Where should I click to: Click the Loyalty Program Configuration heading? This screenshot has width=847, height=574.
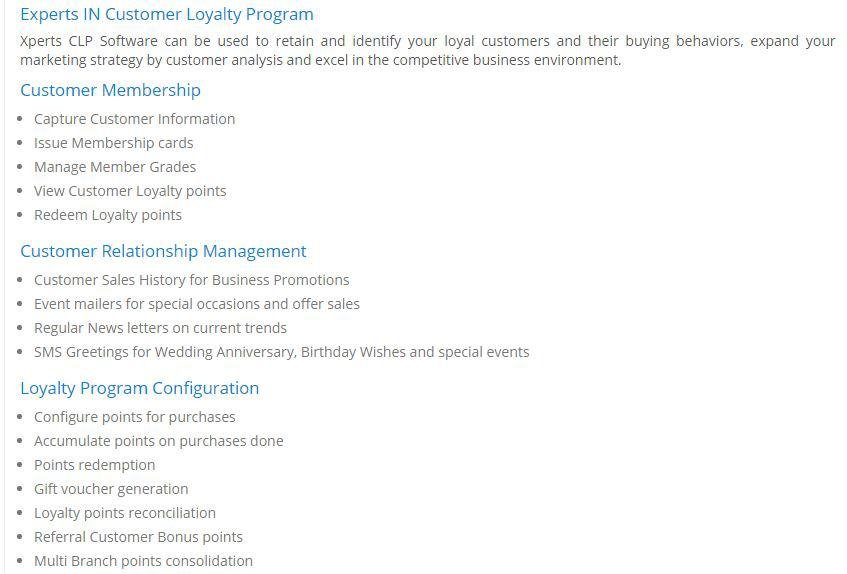tap(139, 388)
